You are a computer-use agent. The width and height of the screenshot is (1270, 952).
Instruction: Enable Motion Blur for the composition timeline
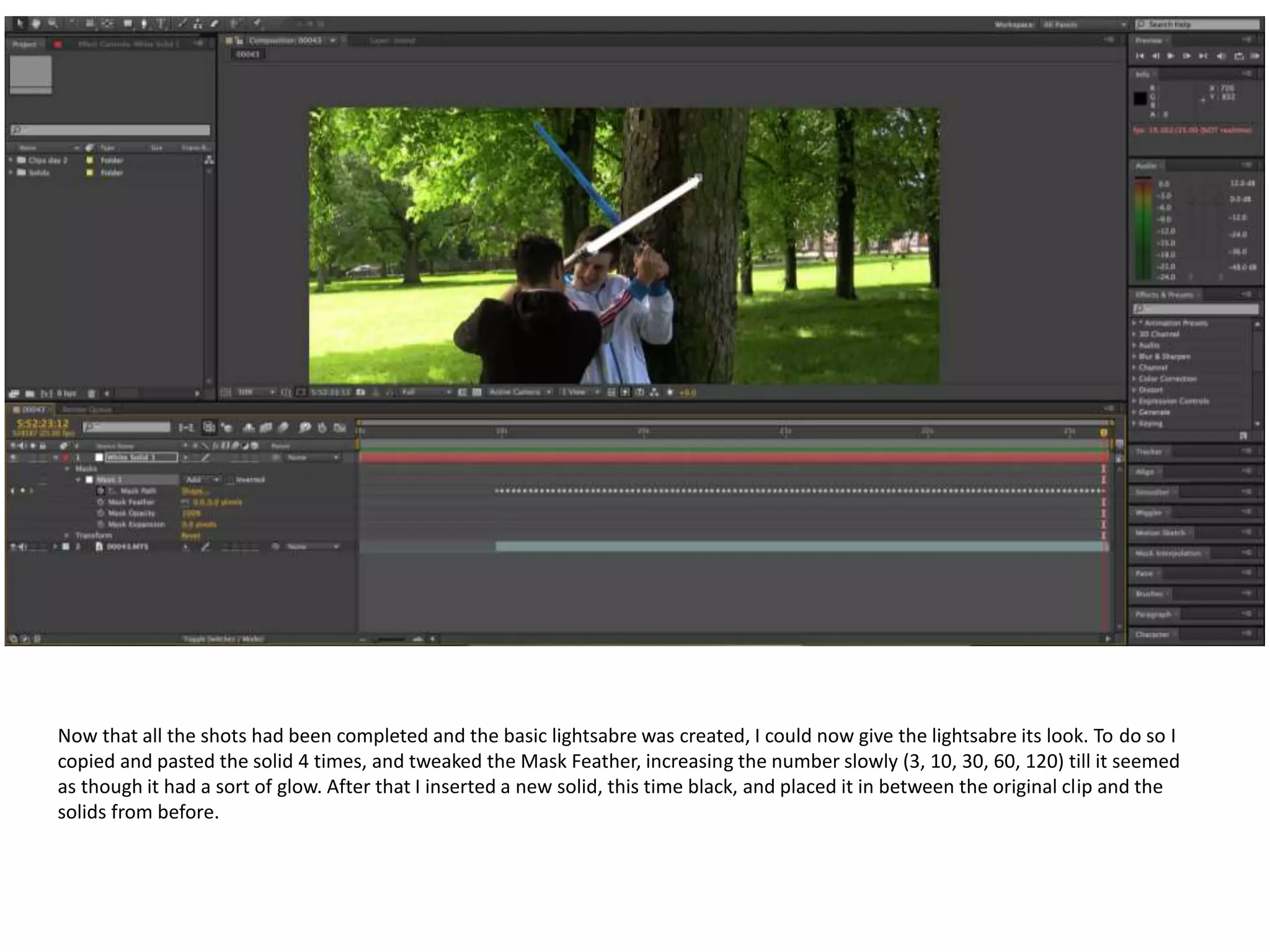(283, 428)
